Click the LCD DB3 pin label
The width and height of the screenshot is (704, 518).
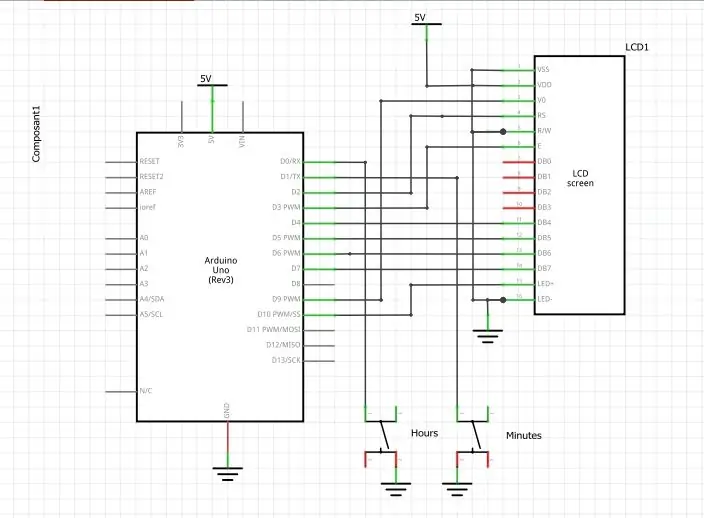[x=544, y=207]
